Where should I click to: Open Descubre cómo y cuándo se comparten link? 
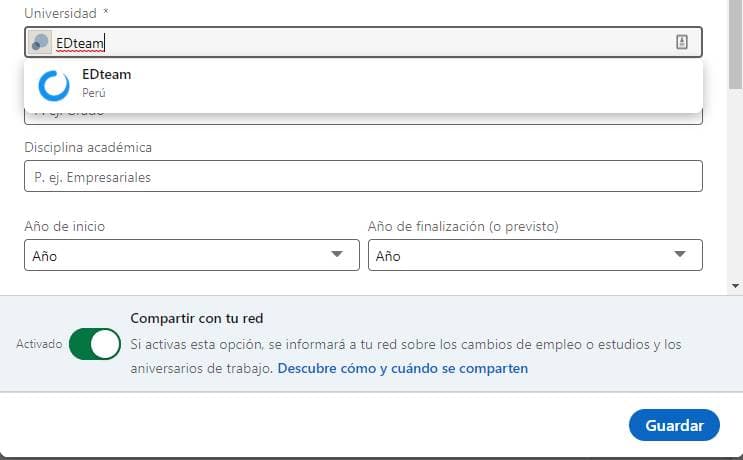click(403, 369)
